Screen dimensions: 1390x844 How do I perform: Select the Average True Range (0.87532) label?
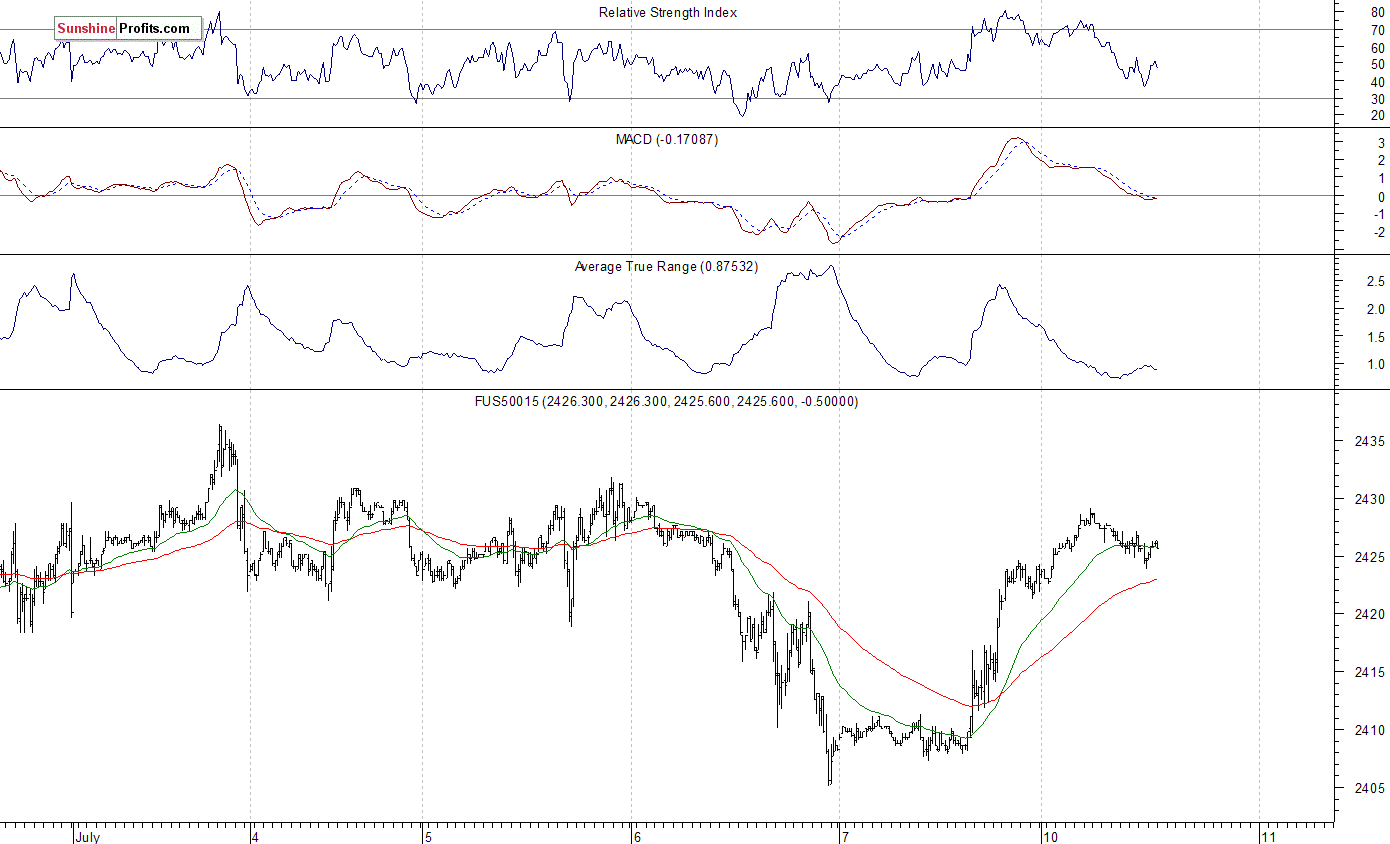[666, 267]
